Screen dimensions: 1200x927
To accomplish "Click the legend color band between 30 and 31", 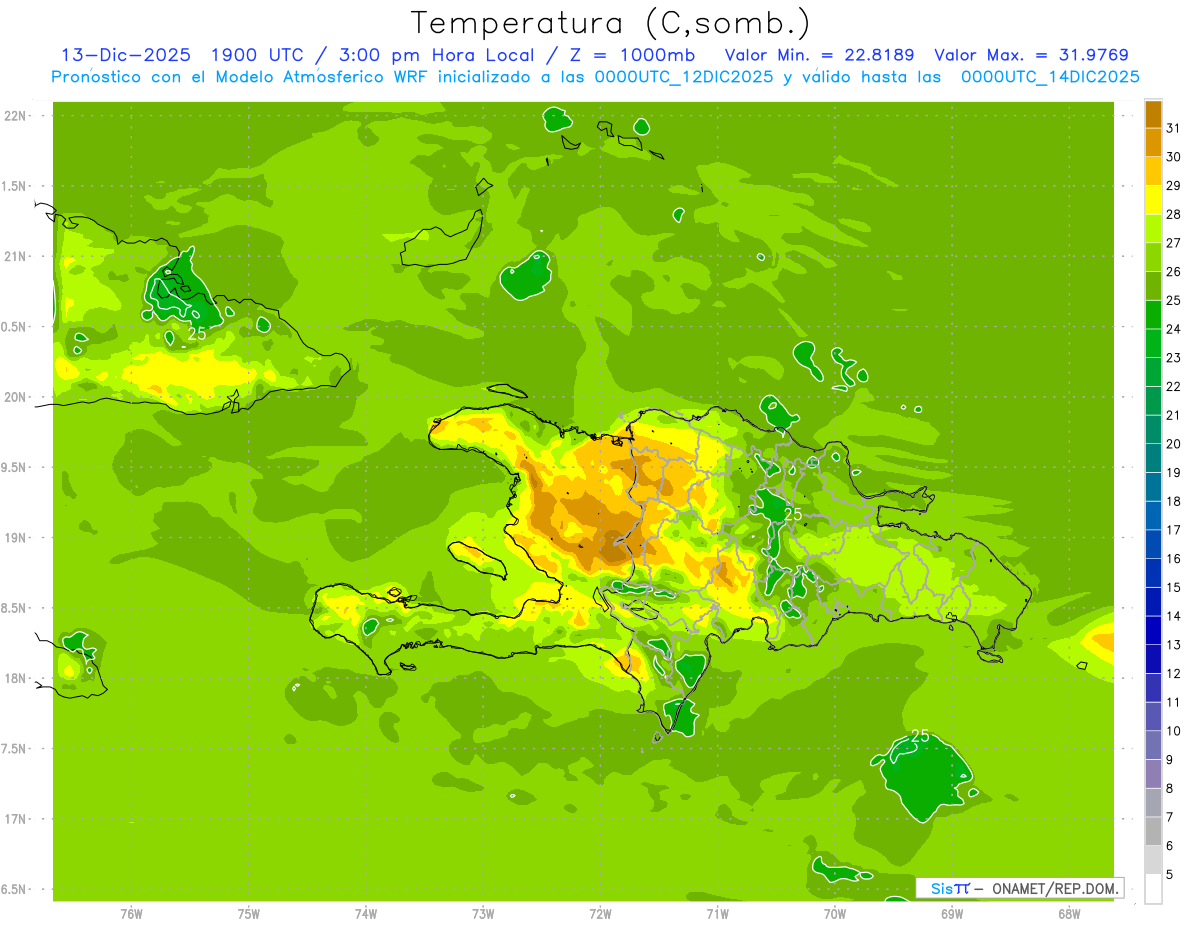I will pyautogui.click(x=1153, y=143).
